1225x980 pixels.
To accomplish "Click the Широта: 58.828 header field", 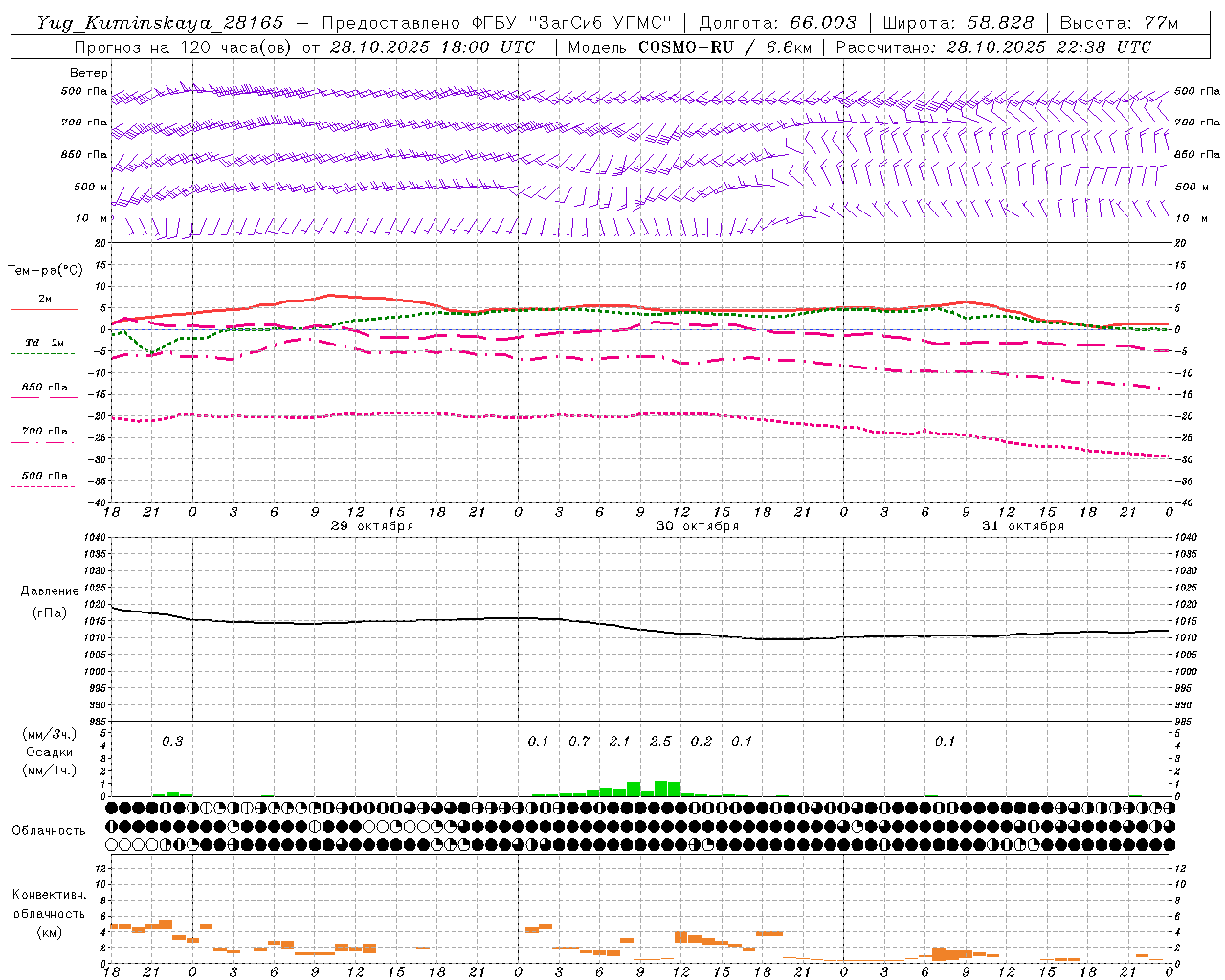I will pos(958,23).
